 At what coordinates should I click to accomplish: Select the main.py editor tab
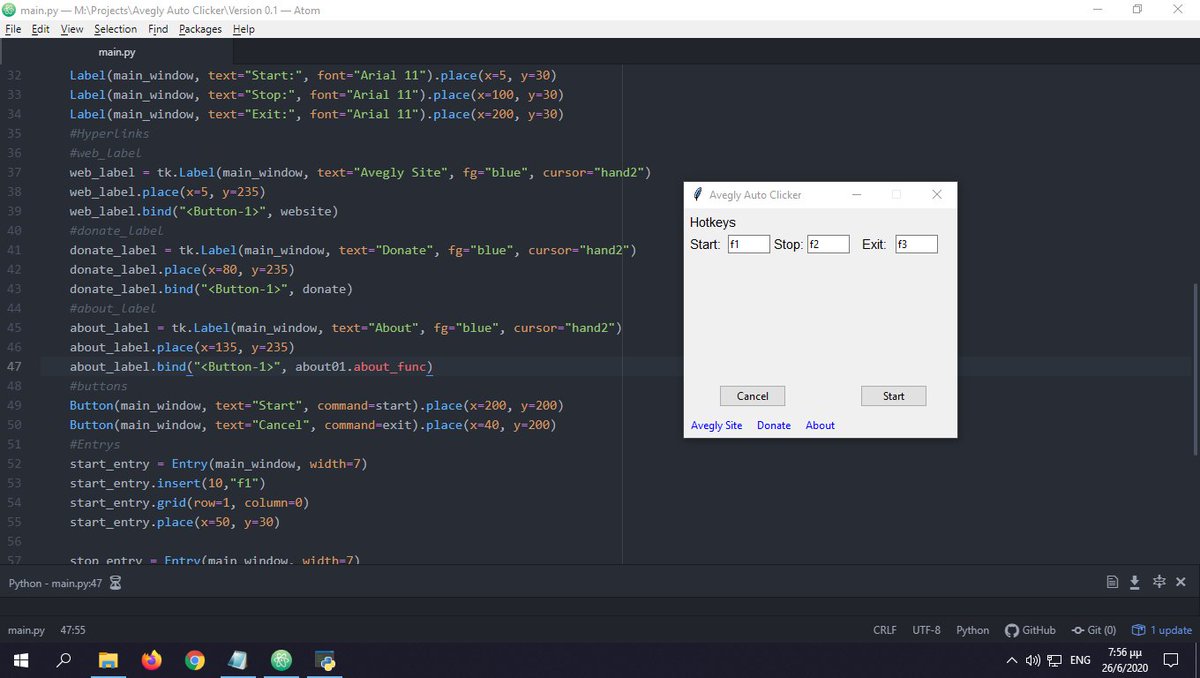click(117, 52)
